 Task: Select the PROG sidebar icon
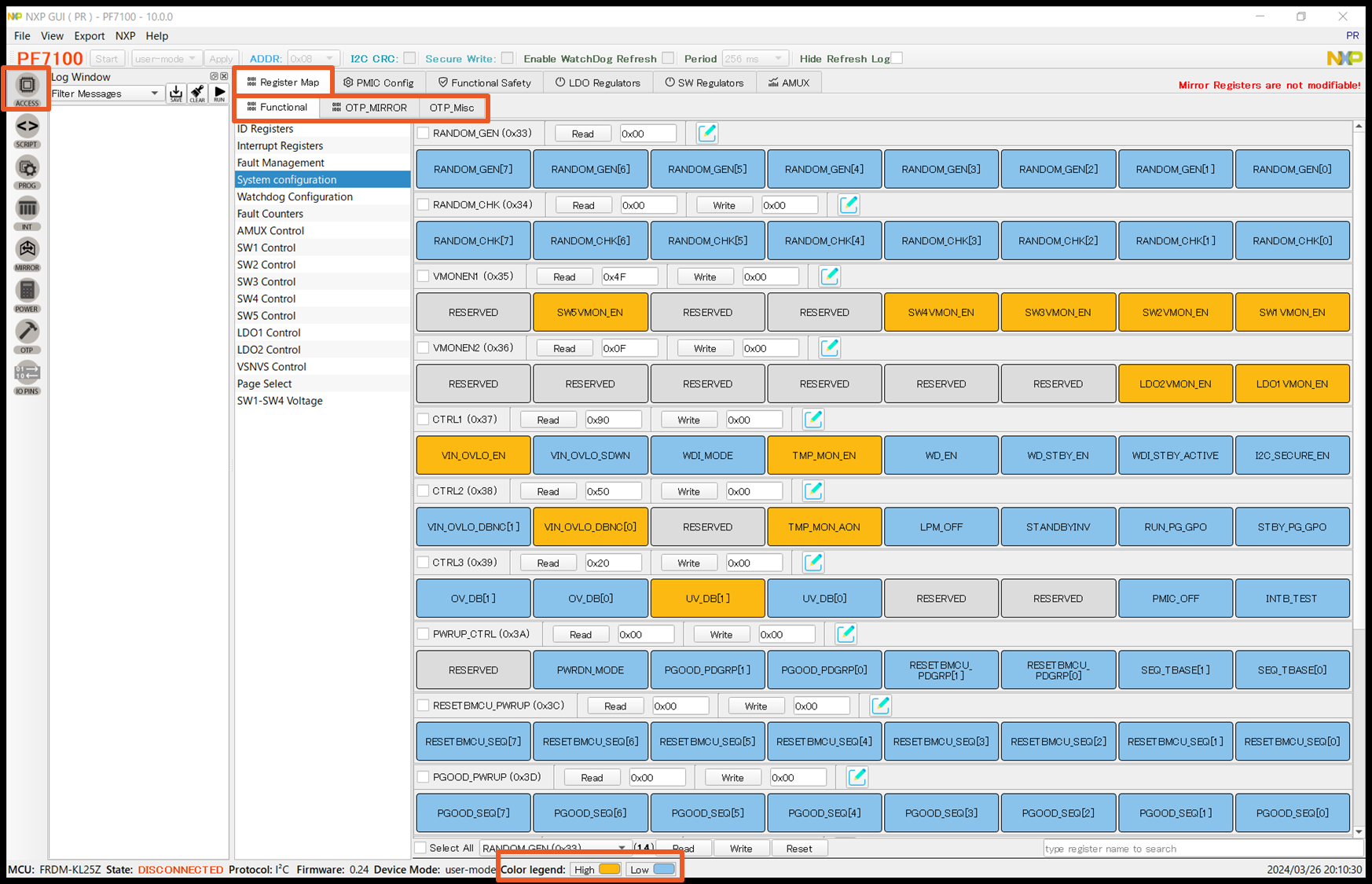tap(27, 170)
